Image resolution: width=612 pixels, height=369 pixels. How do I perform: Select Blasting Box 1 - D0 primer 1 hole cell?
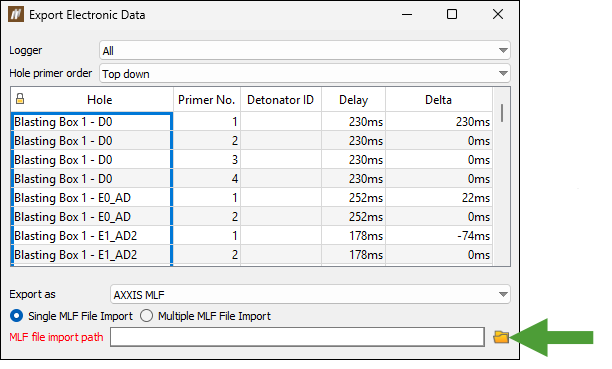(x=92, y=121)
